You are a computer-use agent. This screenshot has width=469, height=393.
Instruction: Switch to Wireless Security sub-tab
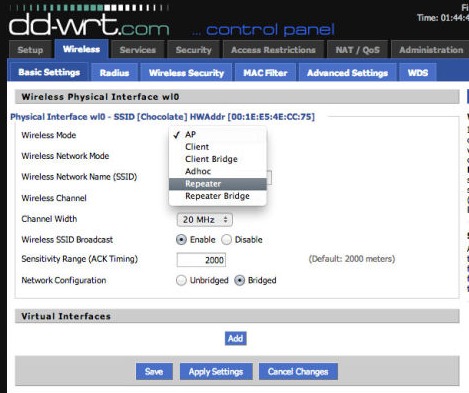pyautogui.click(x=186, y=72)
